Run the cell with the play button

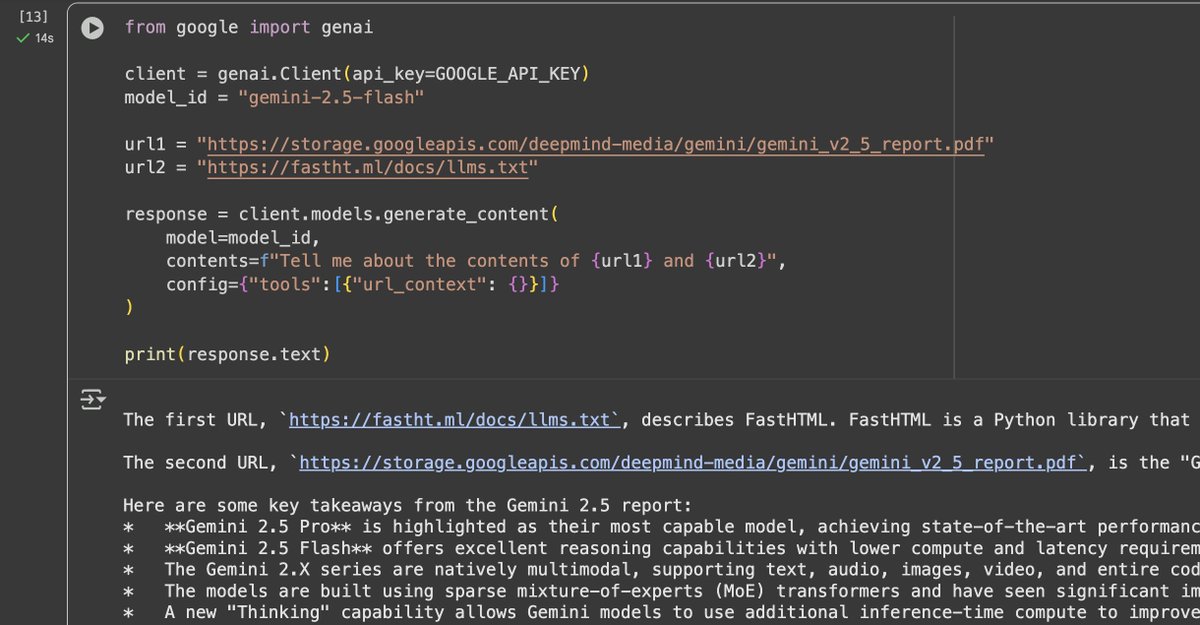pyautogui.click(x=92, y=28)
